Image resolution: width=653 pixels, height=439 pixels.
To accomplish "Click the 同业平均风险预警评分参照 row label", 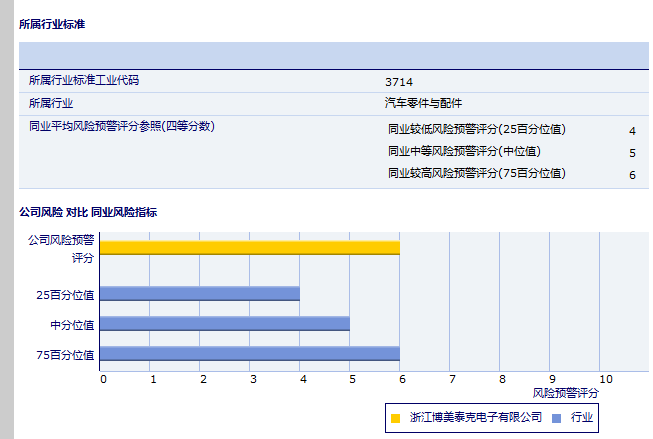I will click(x=121, y=126).
